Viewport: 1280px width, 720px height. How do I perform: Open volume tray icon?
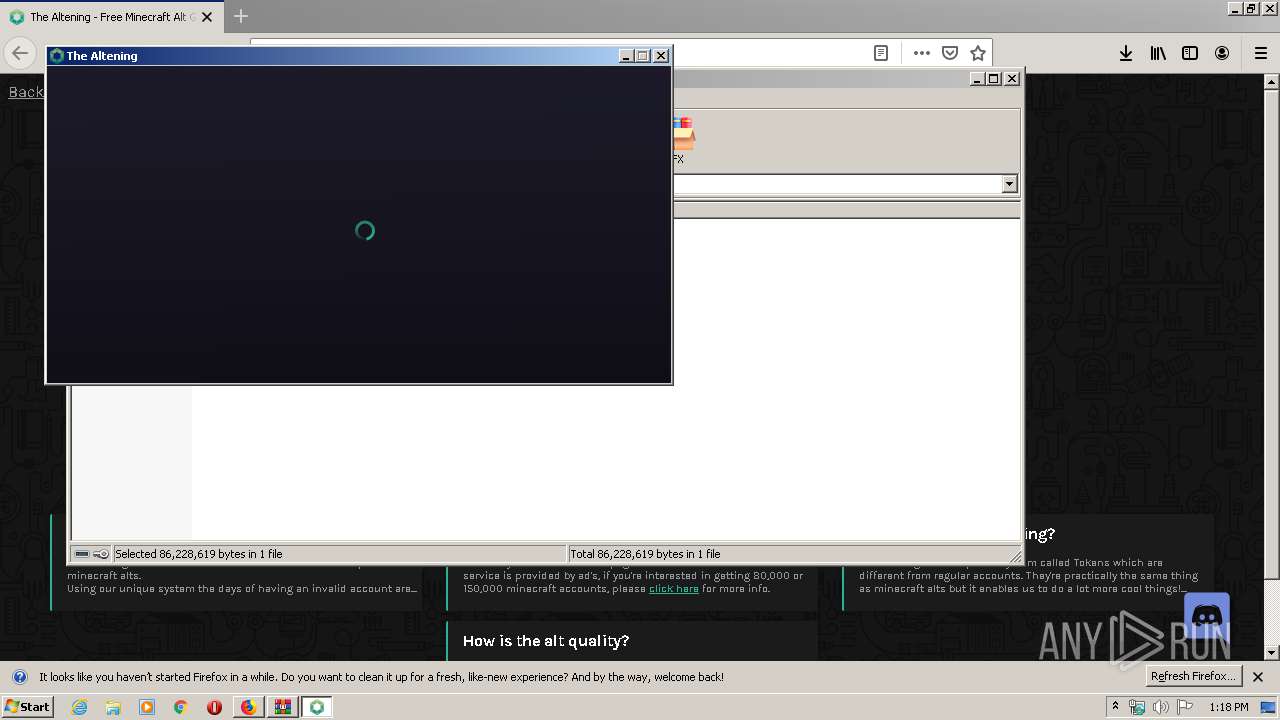(1161, 707)
